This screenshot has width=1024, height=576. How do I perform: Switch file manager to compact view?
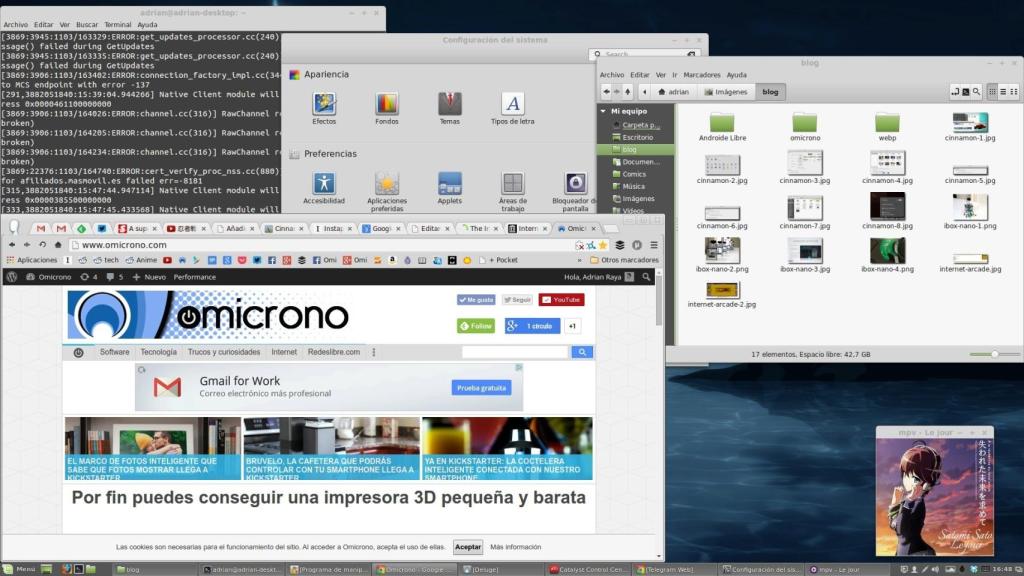[1016, 91]
